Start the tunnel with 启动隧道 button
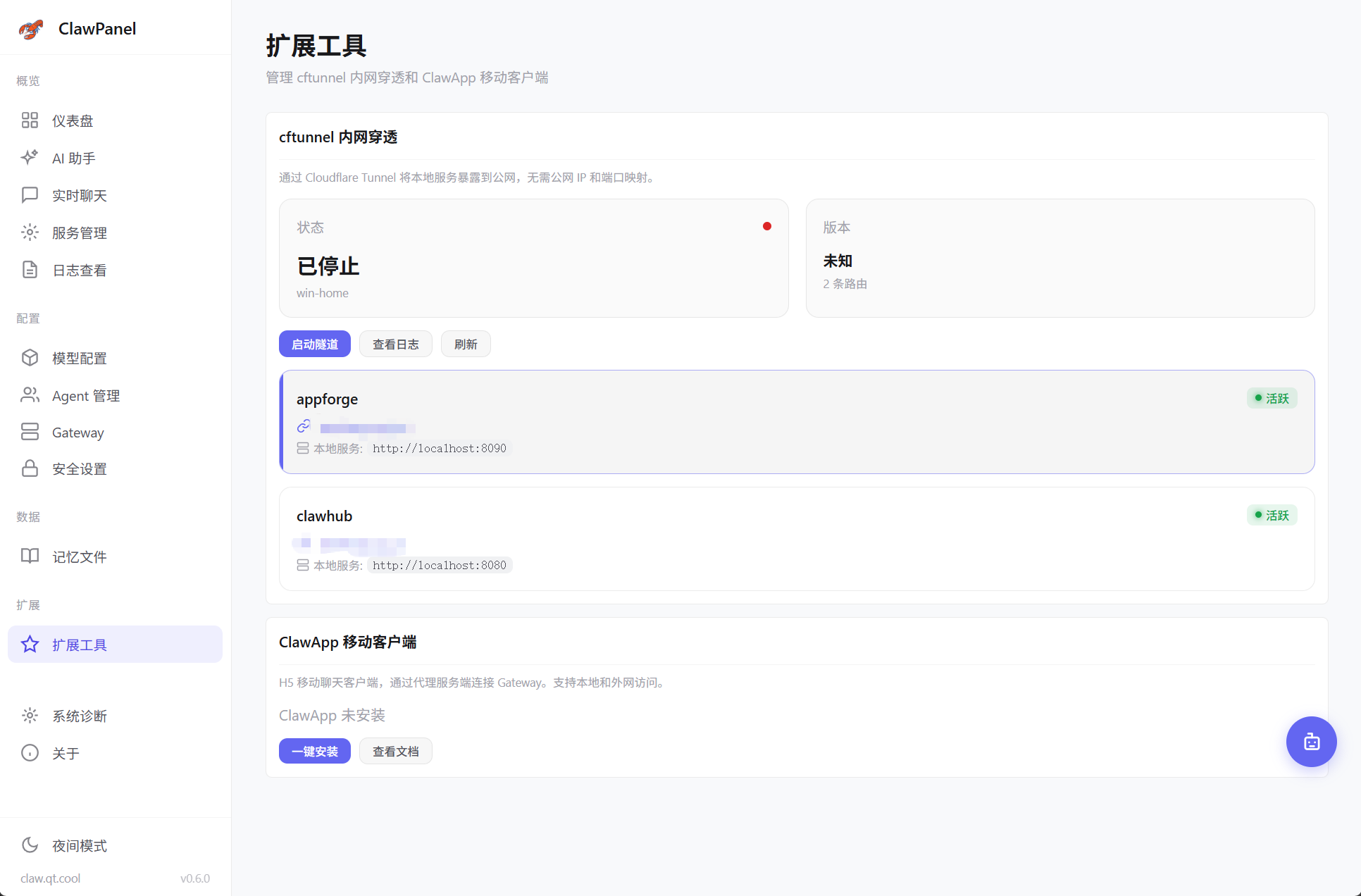Screen dimensions: 1361x896 pyautogui.click(x=314, y=344)
